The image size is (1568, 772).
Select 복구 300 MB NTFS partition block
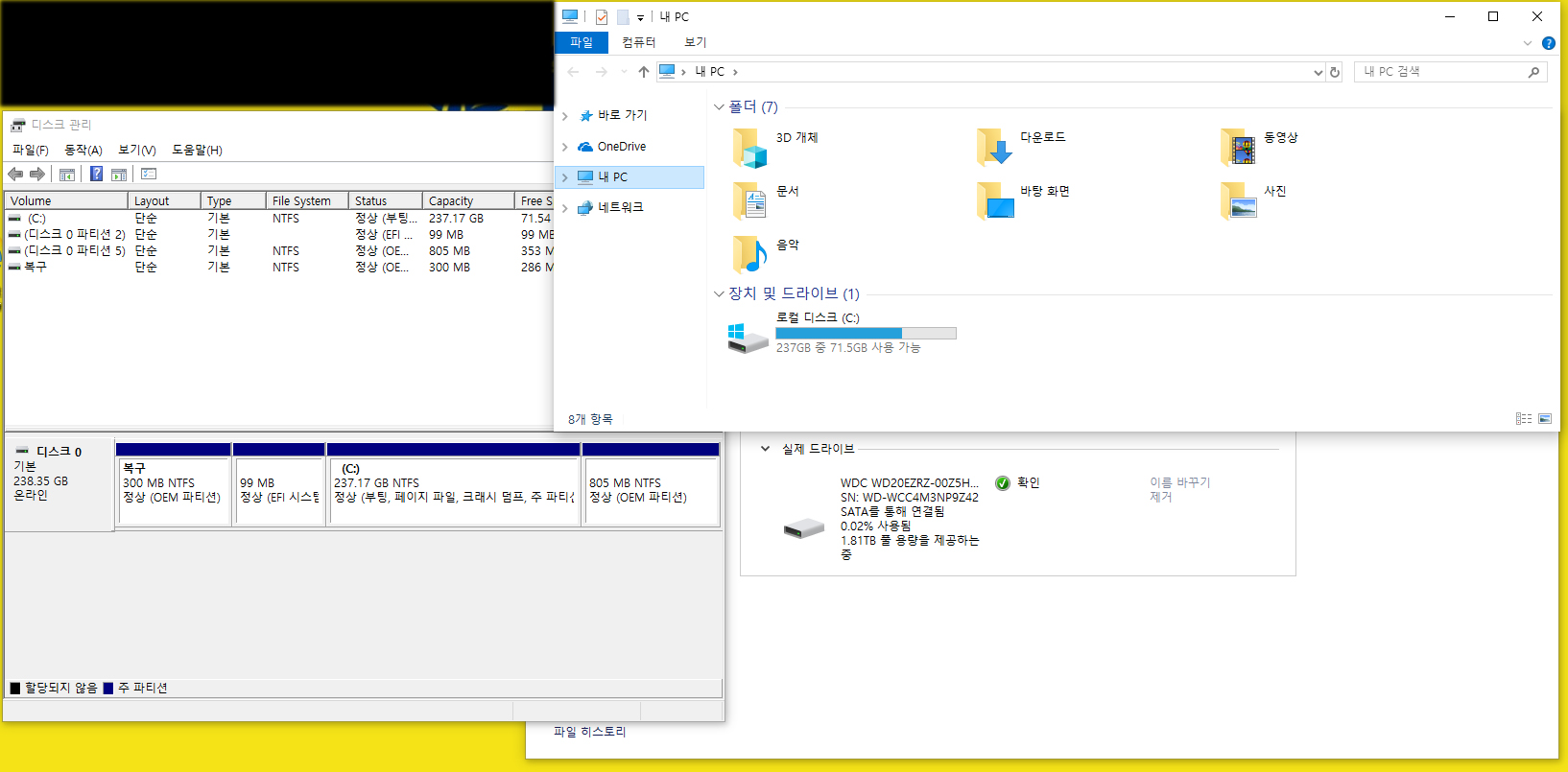click(x=173, y=483)
